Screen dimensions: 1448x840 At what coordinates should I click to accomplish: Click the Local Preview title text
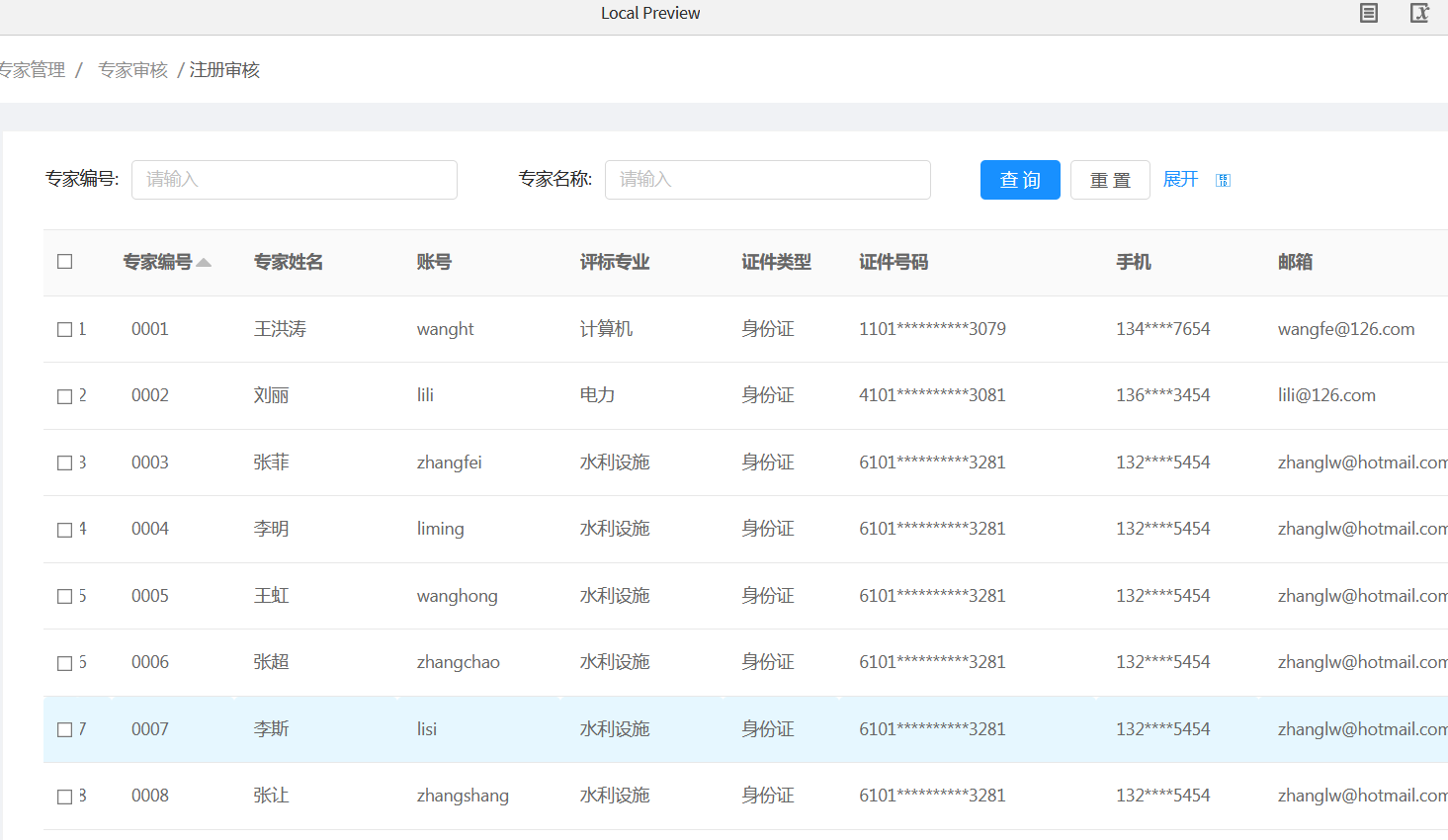pyautogui.click(x=650, y=13)
